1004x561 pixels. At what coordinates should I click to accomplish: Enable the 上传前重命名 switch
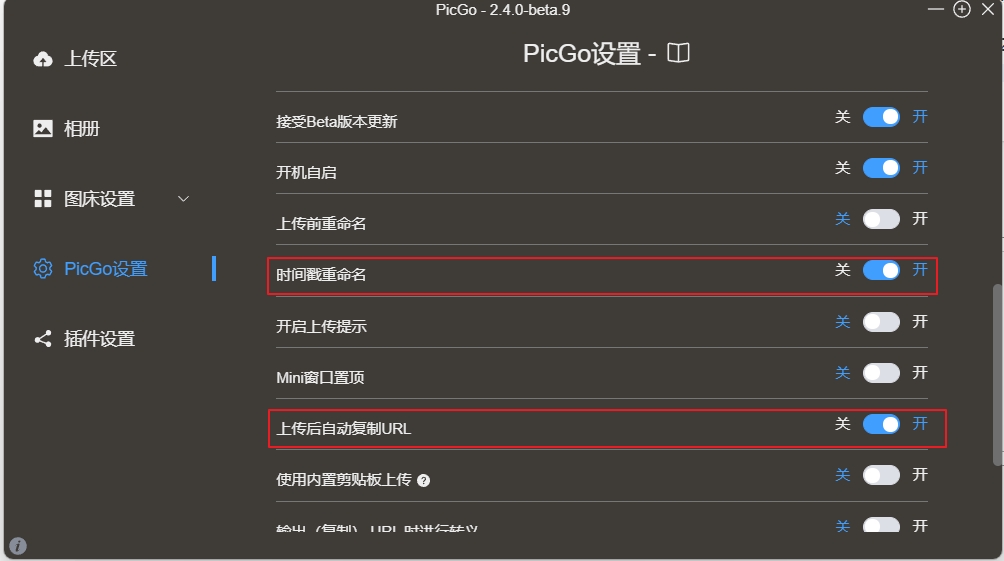881,219
